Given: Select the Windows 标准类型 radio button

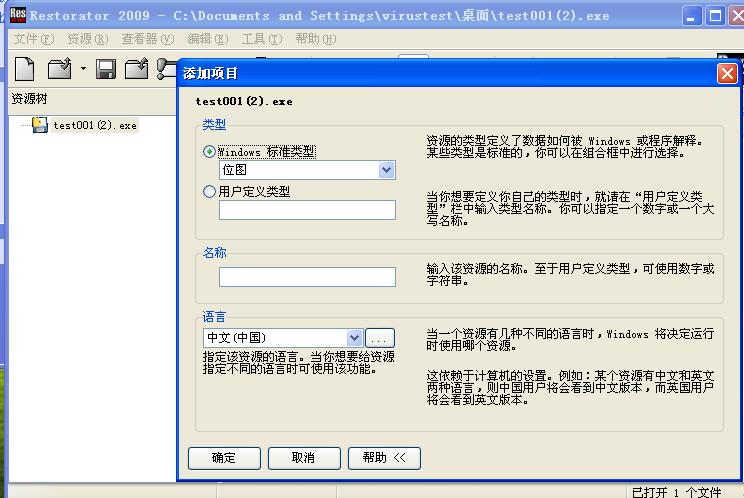Looking at the screenshot, I should tap(209, 152).
